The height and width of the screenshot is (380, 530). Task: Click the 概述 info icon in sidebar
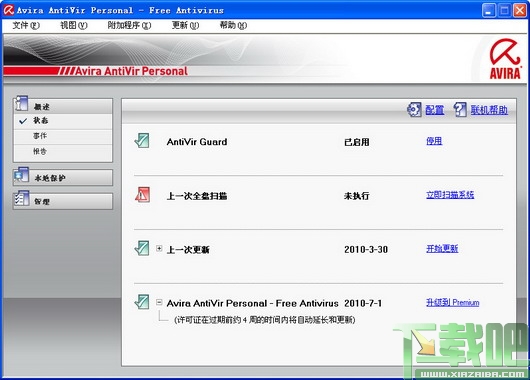point(21,103)
